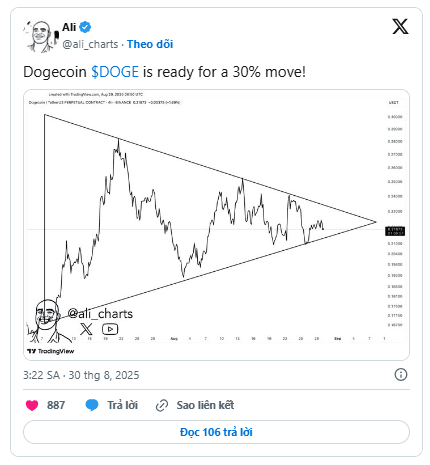Click the YouTube play icon watermark in chart

pyautogui.click(x=110, y=329)
